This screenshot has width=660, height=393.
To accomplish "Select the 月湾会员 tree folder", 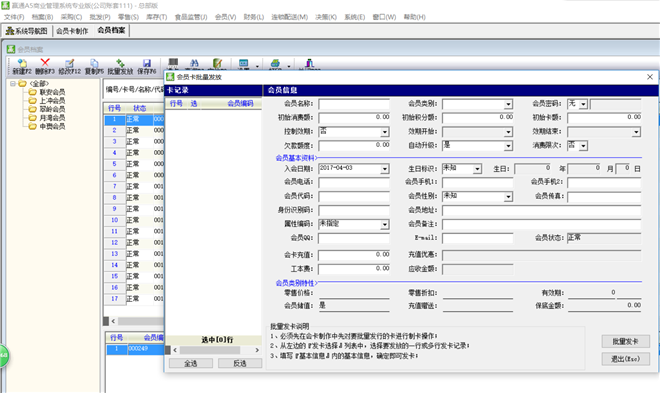I will click(52, 118).
